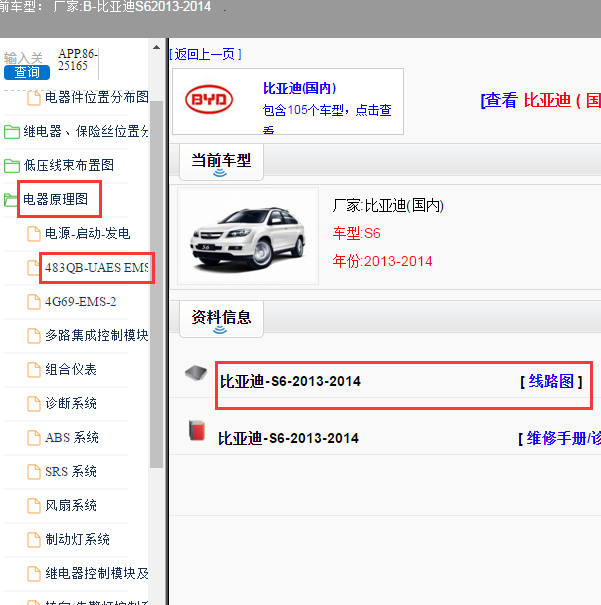
Task: Click file icon beside 继电器控制模块
Action: pos(34,573)
